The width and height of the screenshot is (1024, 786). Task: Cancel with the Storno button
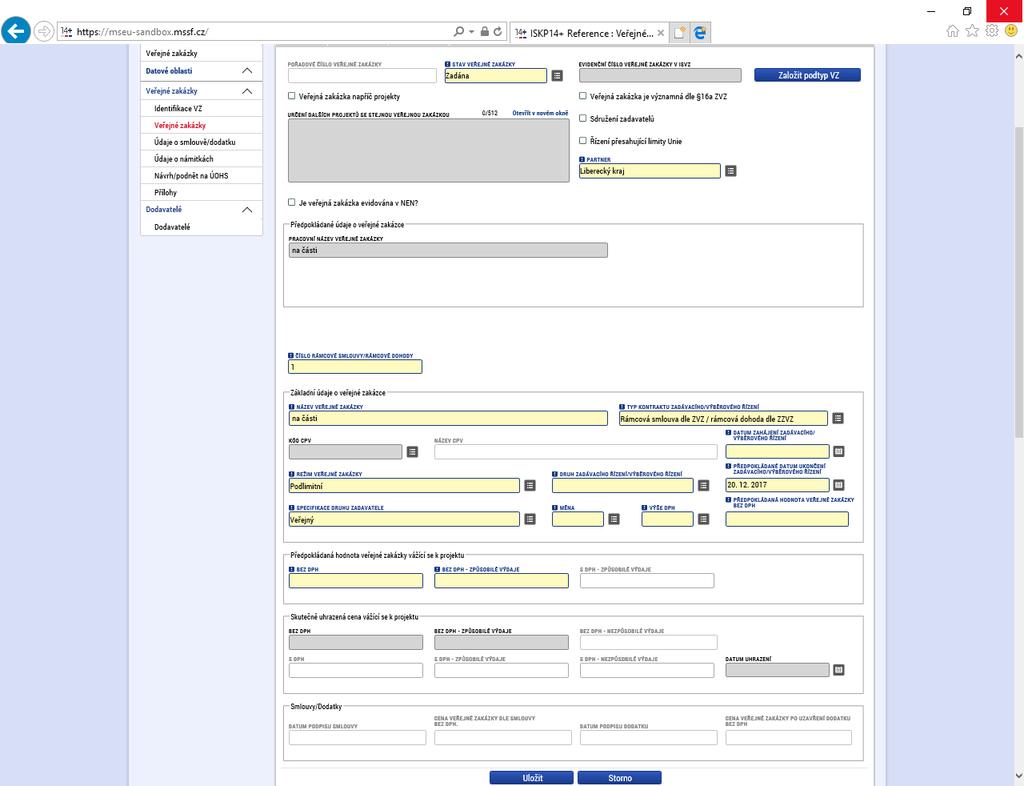click(619, 778)
